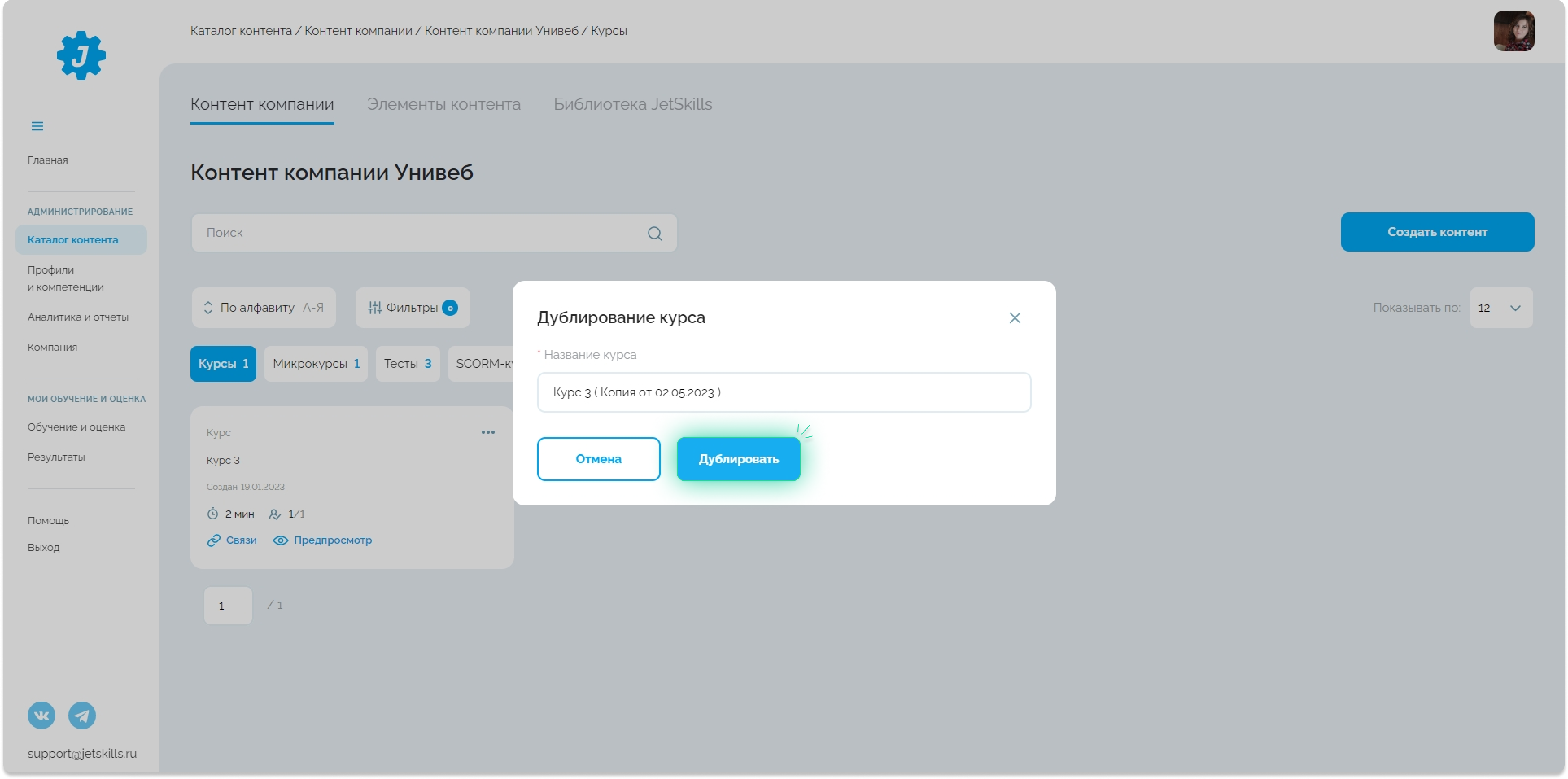The height and width of the screenshot is (779, 1568).
Task: Click into the Название курса field
Action: tap(784, 392)
